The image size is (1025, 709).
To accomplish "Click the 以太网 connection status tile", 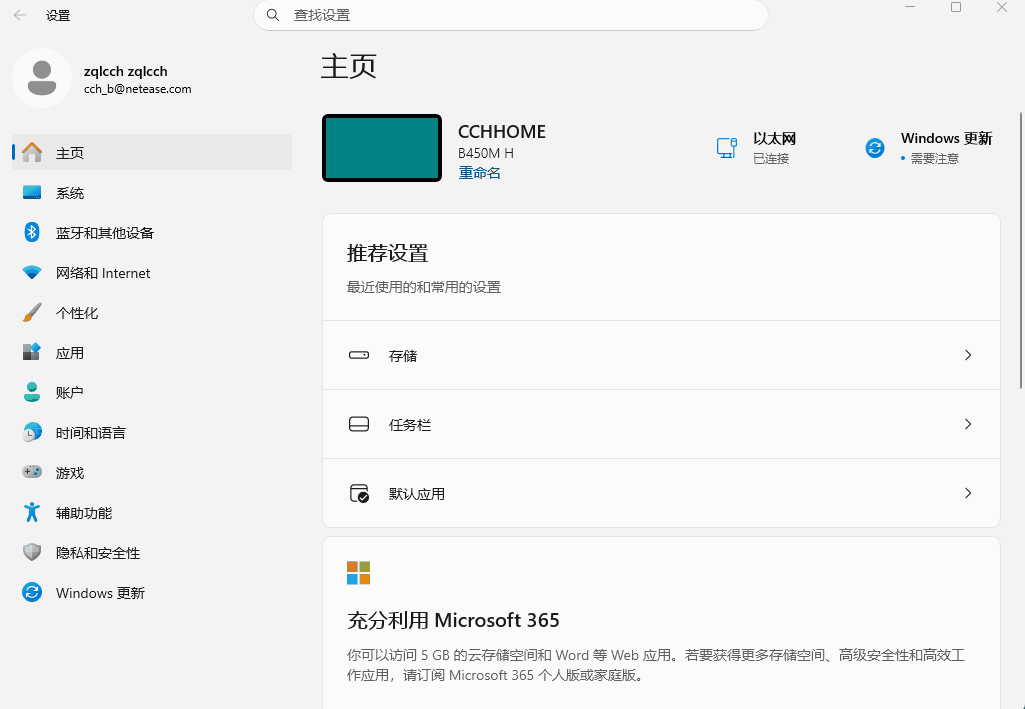I will 756,148.
